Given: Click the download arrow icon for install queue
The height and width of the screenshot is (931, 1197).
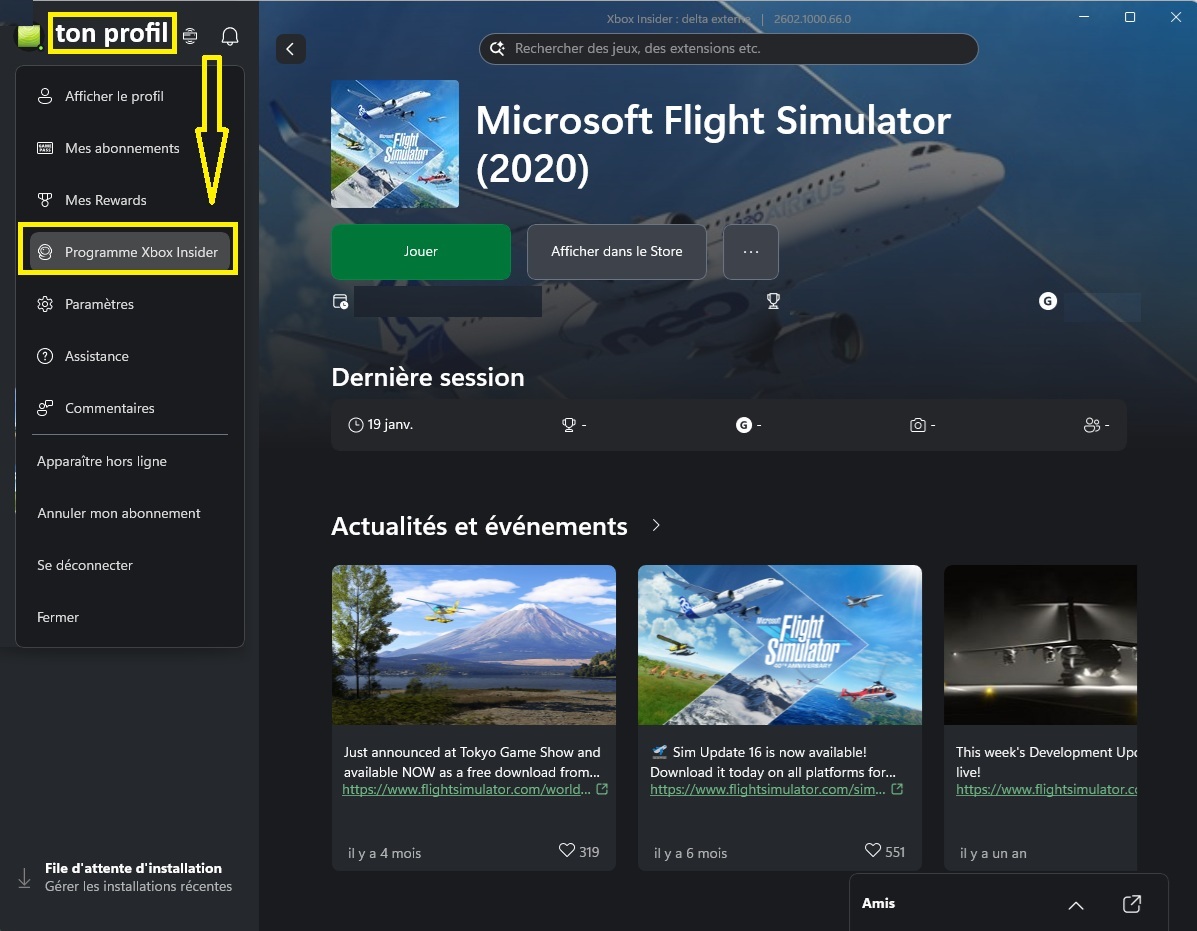Looking at the screenshot, I should [24, 878].
